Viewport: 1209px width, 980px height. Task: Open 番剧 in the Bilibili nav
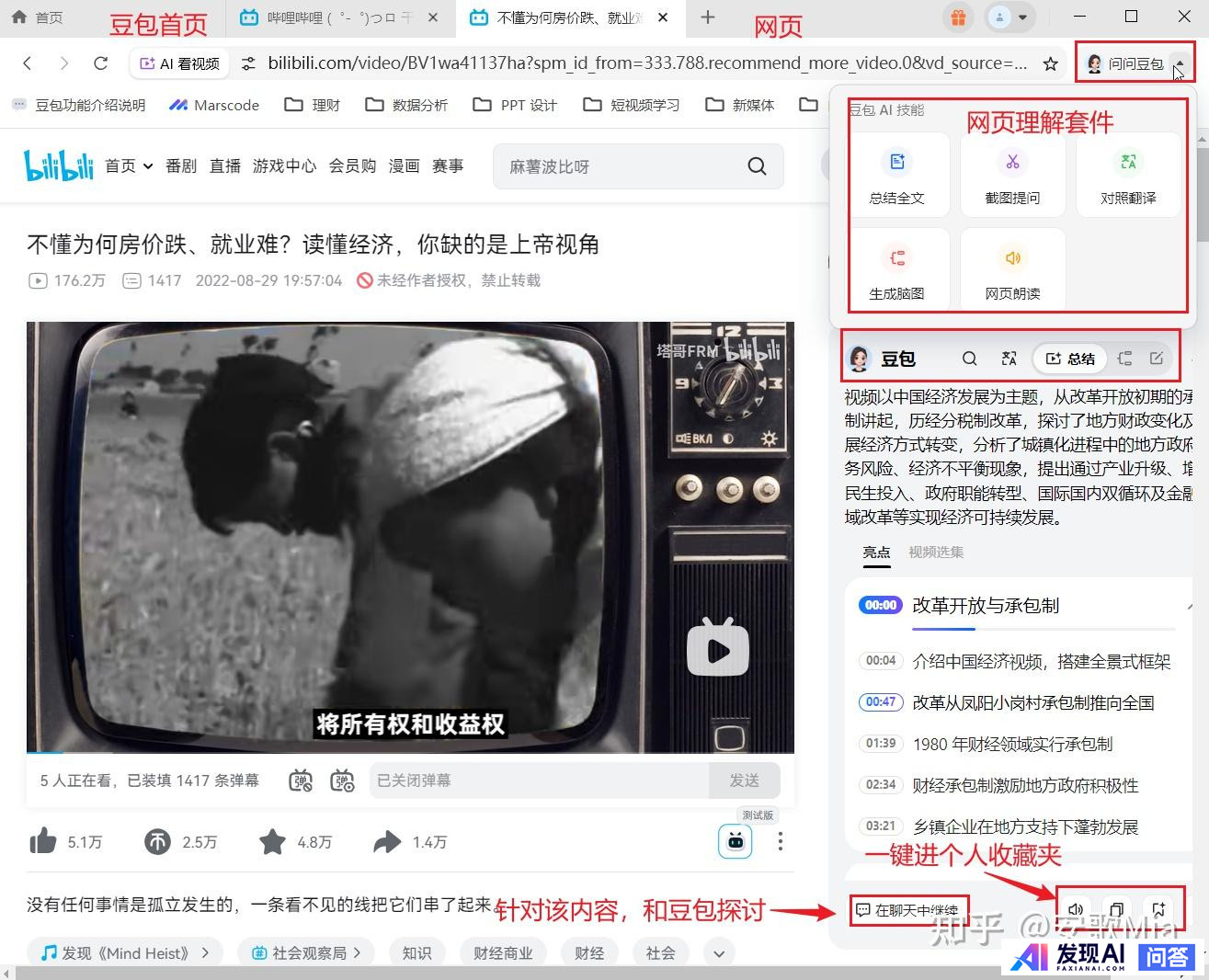pyautogui.click(x=181, y=166)
